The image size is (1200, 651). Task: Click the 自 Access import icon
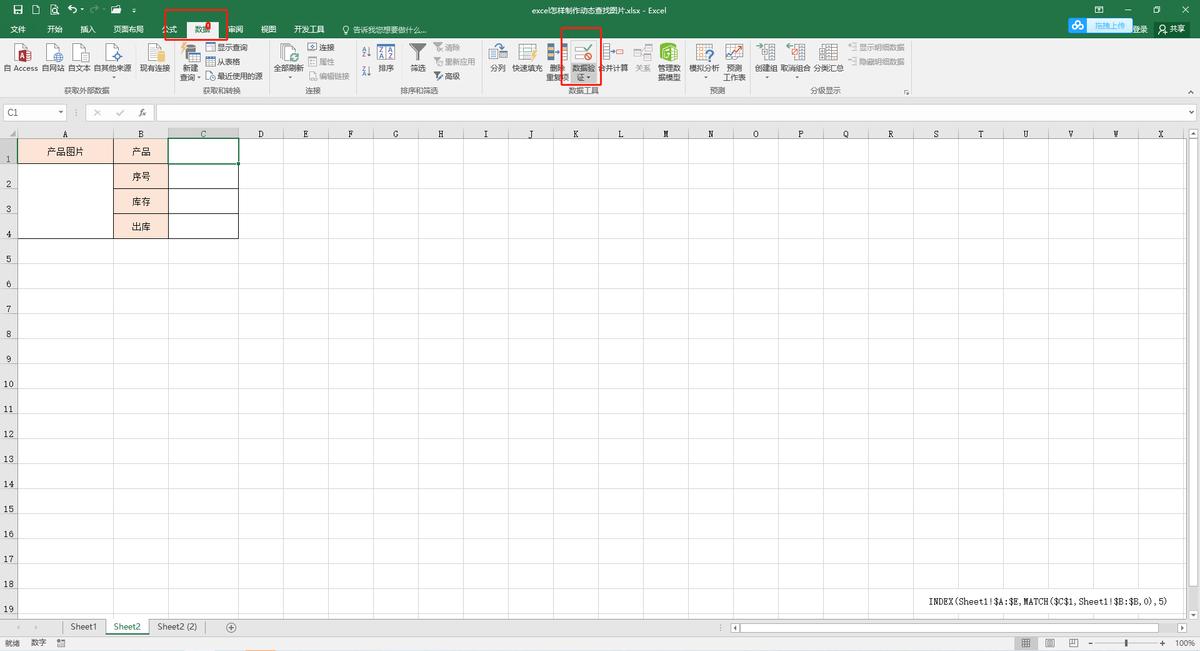point(21,58)
